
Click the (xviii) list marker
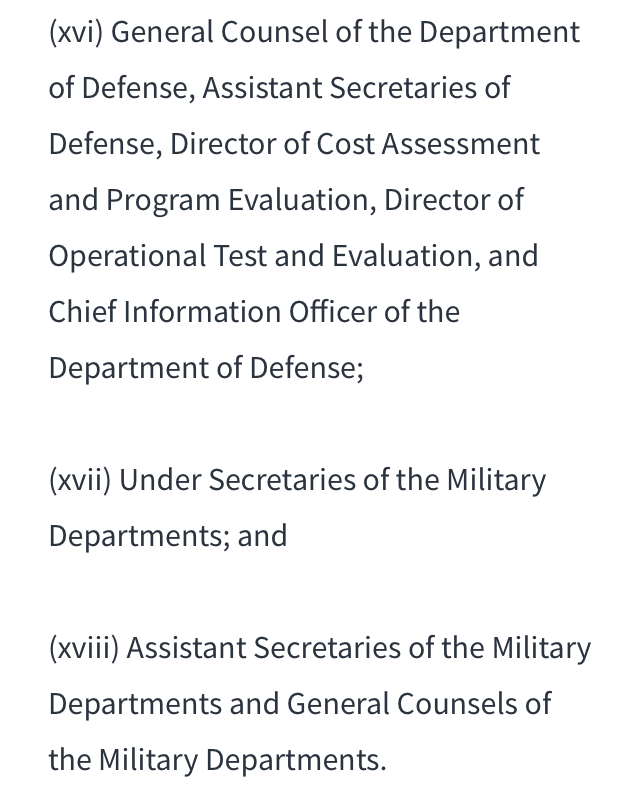point(84,648)
